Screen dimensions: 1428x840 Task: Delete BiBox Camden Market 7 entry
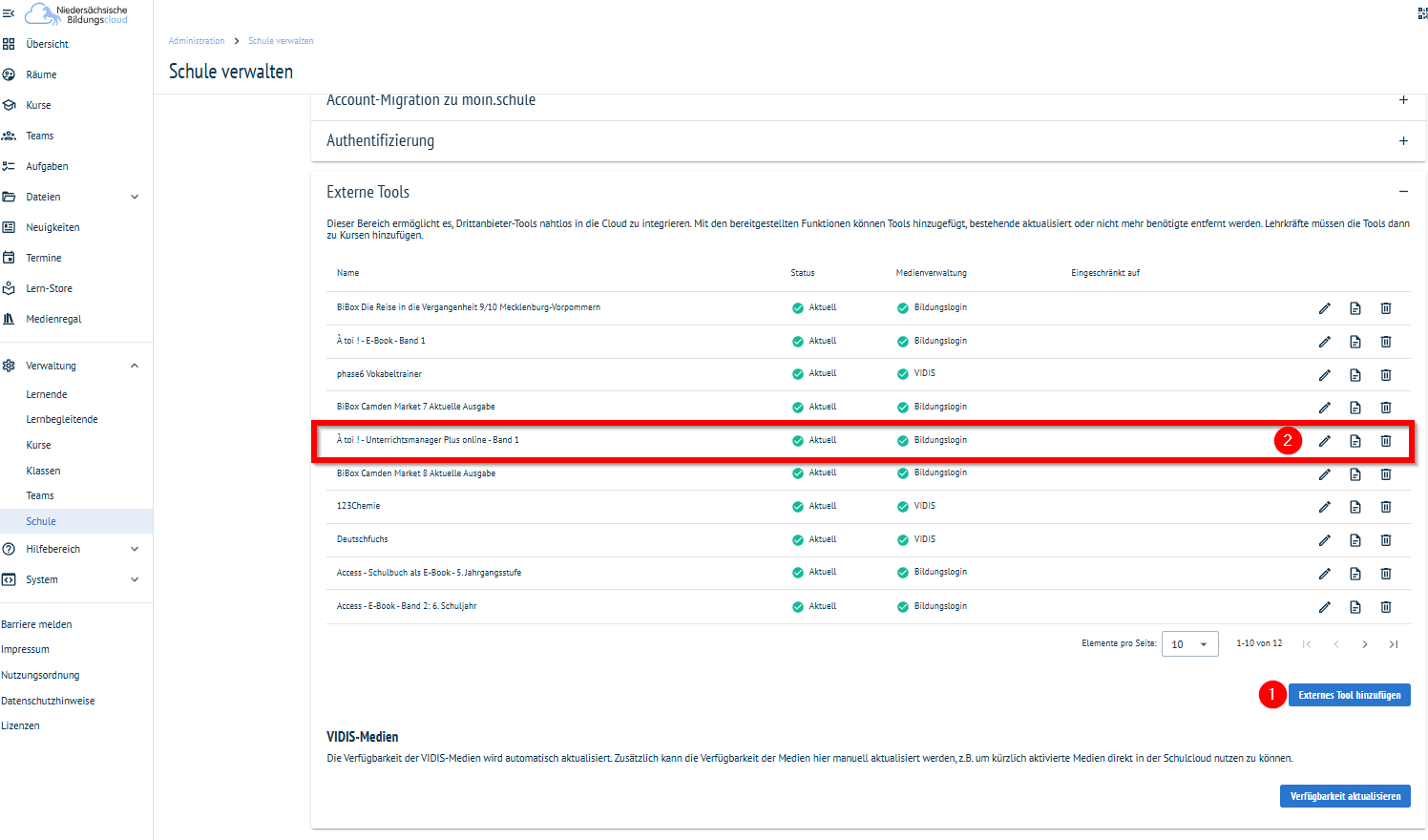click(1385, 408)
